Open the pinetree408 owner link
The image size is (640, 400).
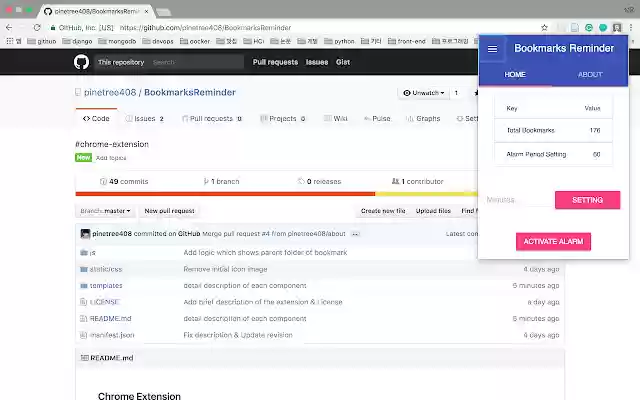tap(110, 92)
